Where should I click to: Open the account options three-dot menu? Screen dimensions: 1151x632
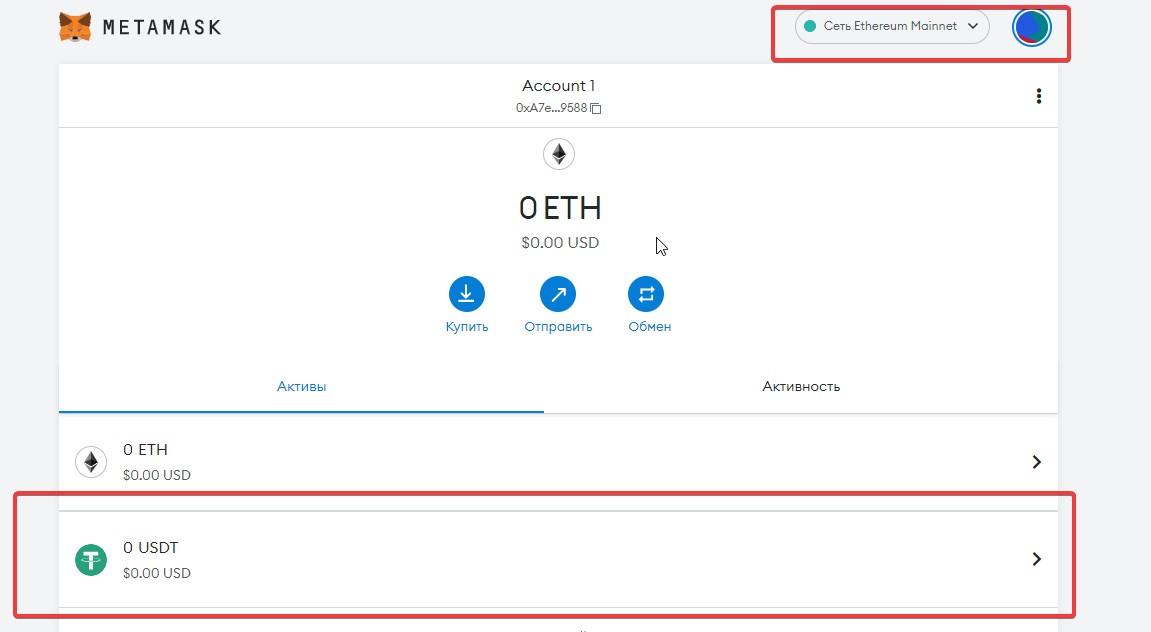[x=1038, y=95]
